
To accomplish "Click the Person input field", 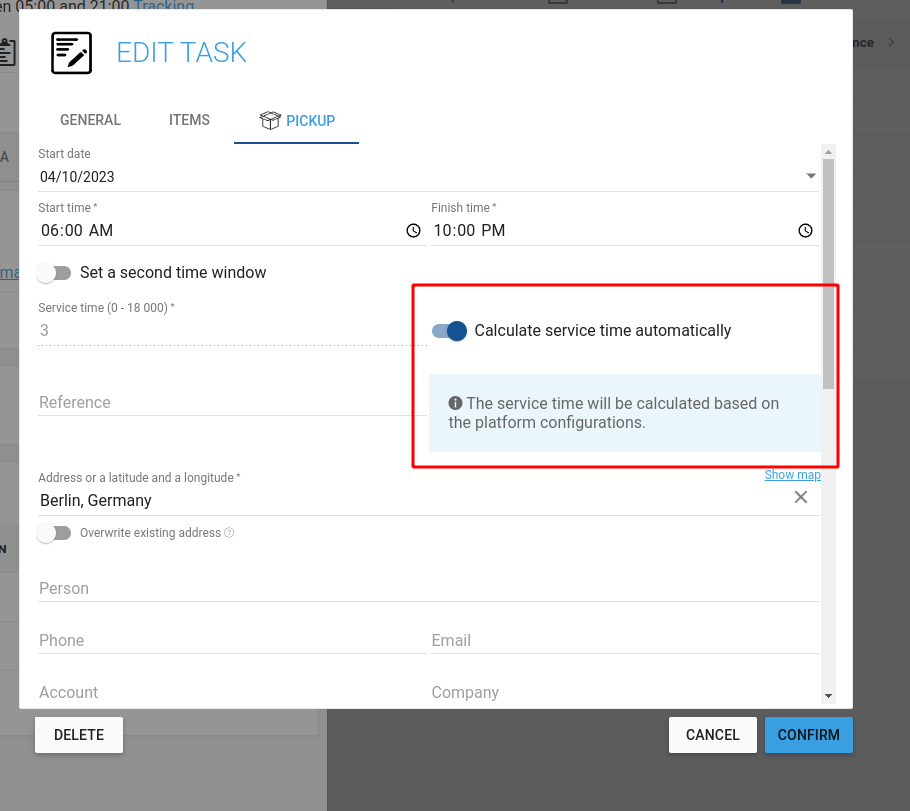I will pos(428,588).
